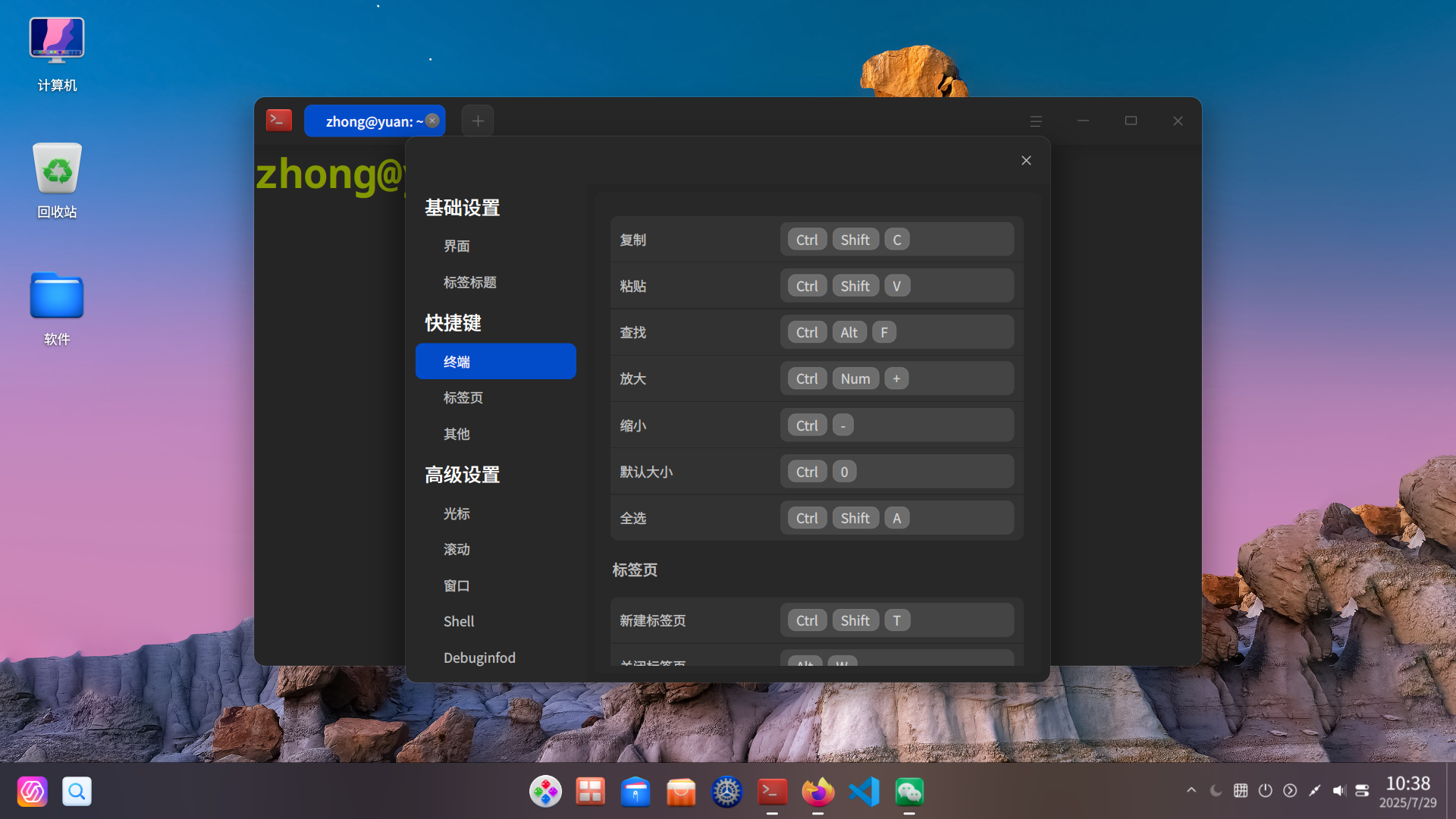1456x819 pixels.
Task: Click the 标签页 group heading in content
Action: (635, 570)
